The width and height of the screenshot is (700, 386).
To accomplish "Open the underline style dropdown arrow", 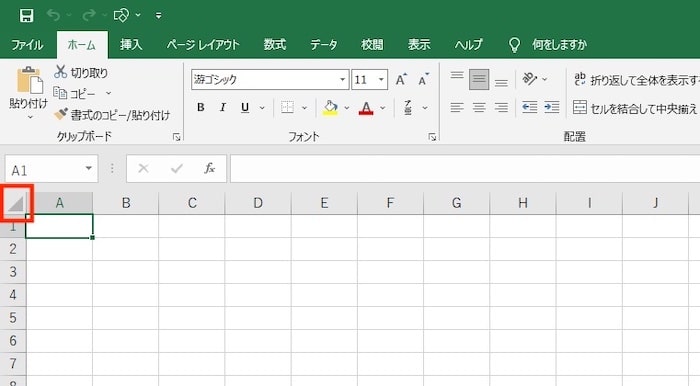I will pos(262,108).
